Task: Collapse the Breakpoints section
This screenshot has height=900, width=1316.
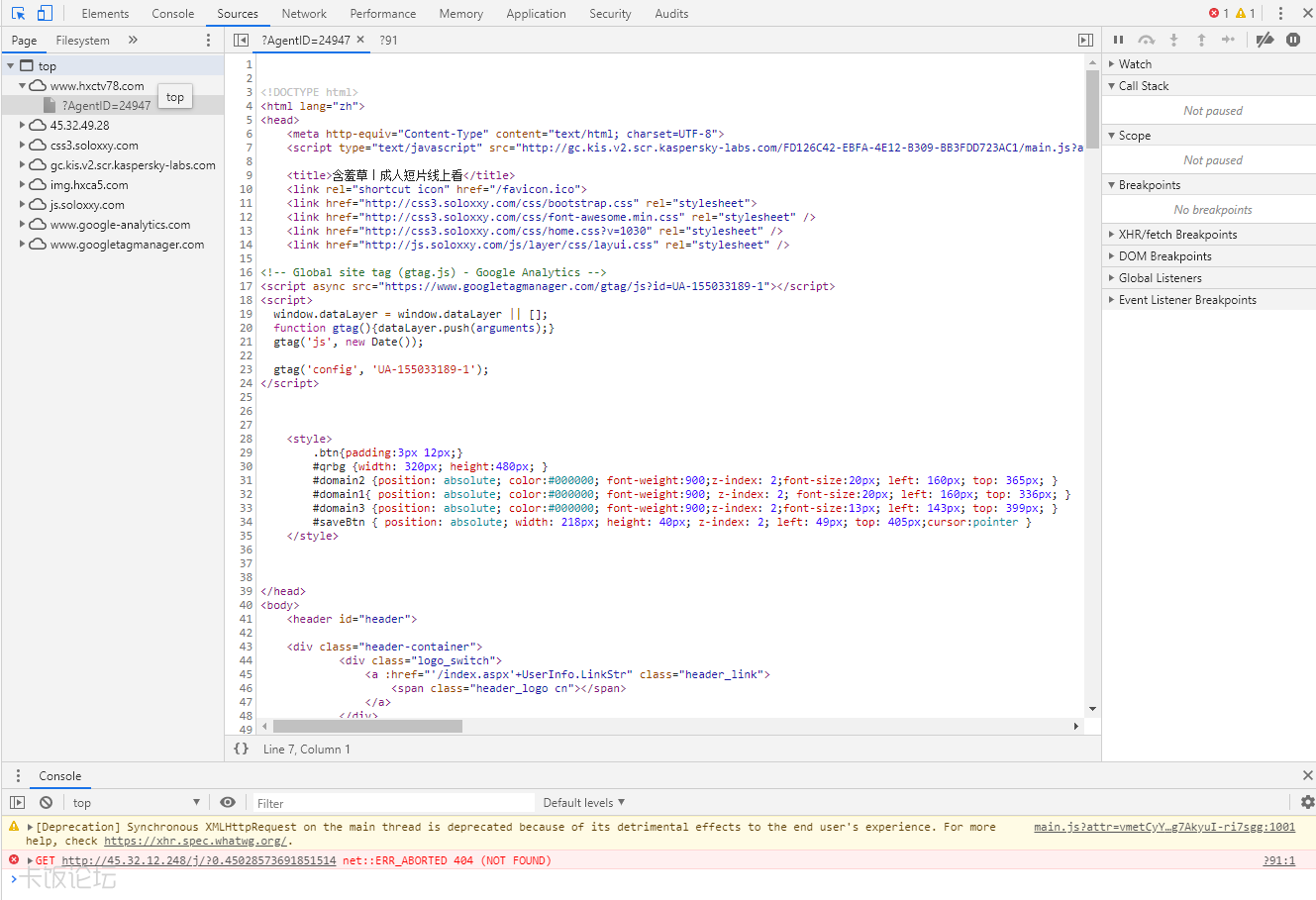Action: [x=1209, y=184]
